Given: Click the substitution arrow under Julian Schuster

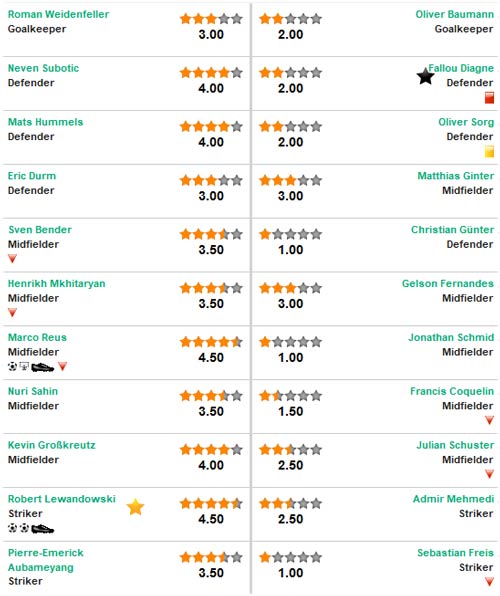Looking at the screenshot, I should click(x=489, y=474).
